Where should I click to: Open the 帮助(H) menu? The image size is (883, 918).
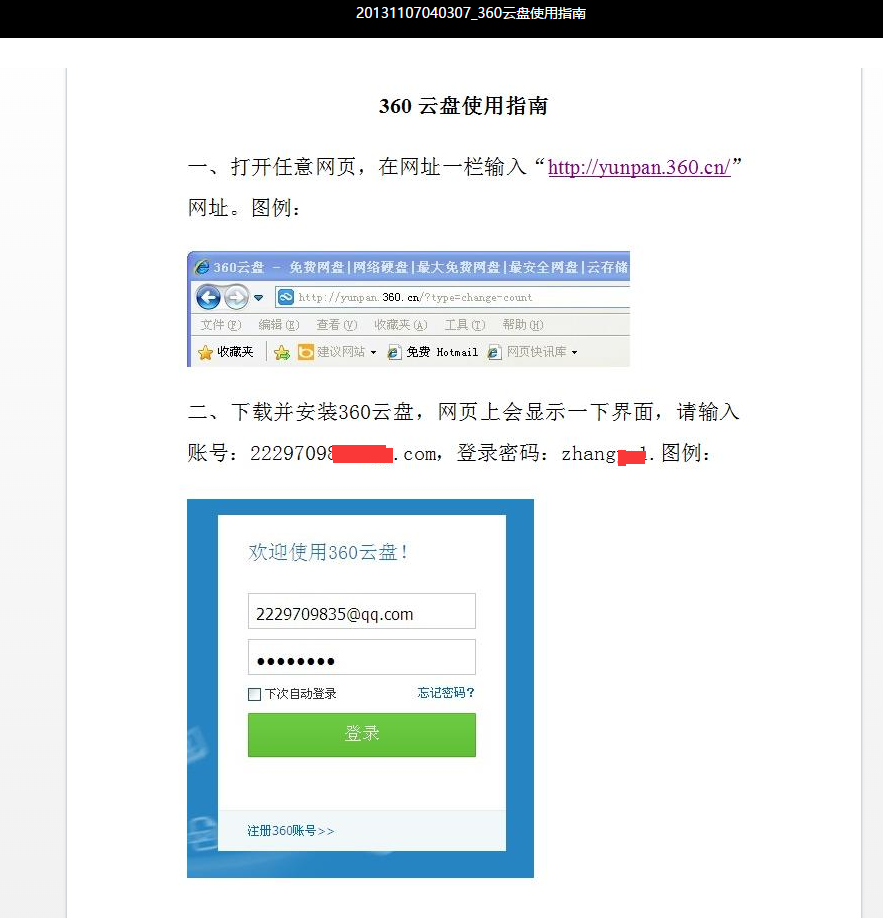(523, 324)
